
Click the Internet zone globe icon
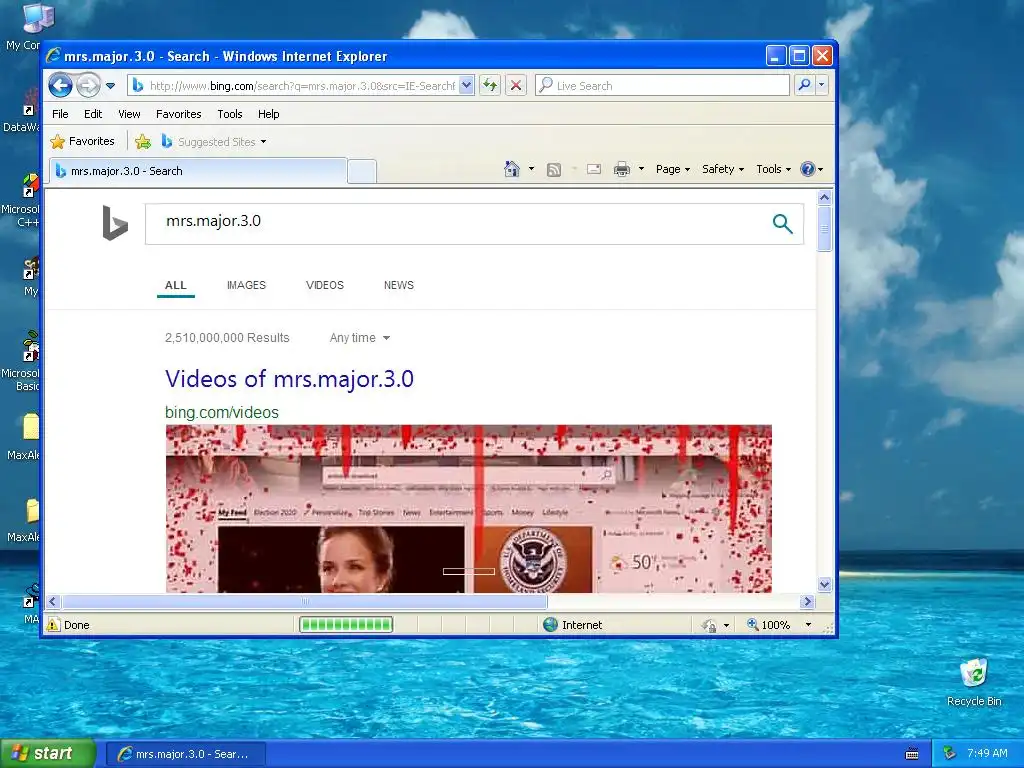point(551,625)
